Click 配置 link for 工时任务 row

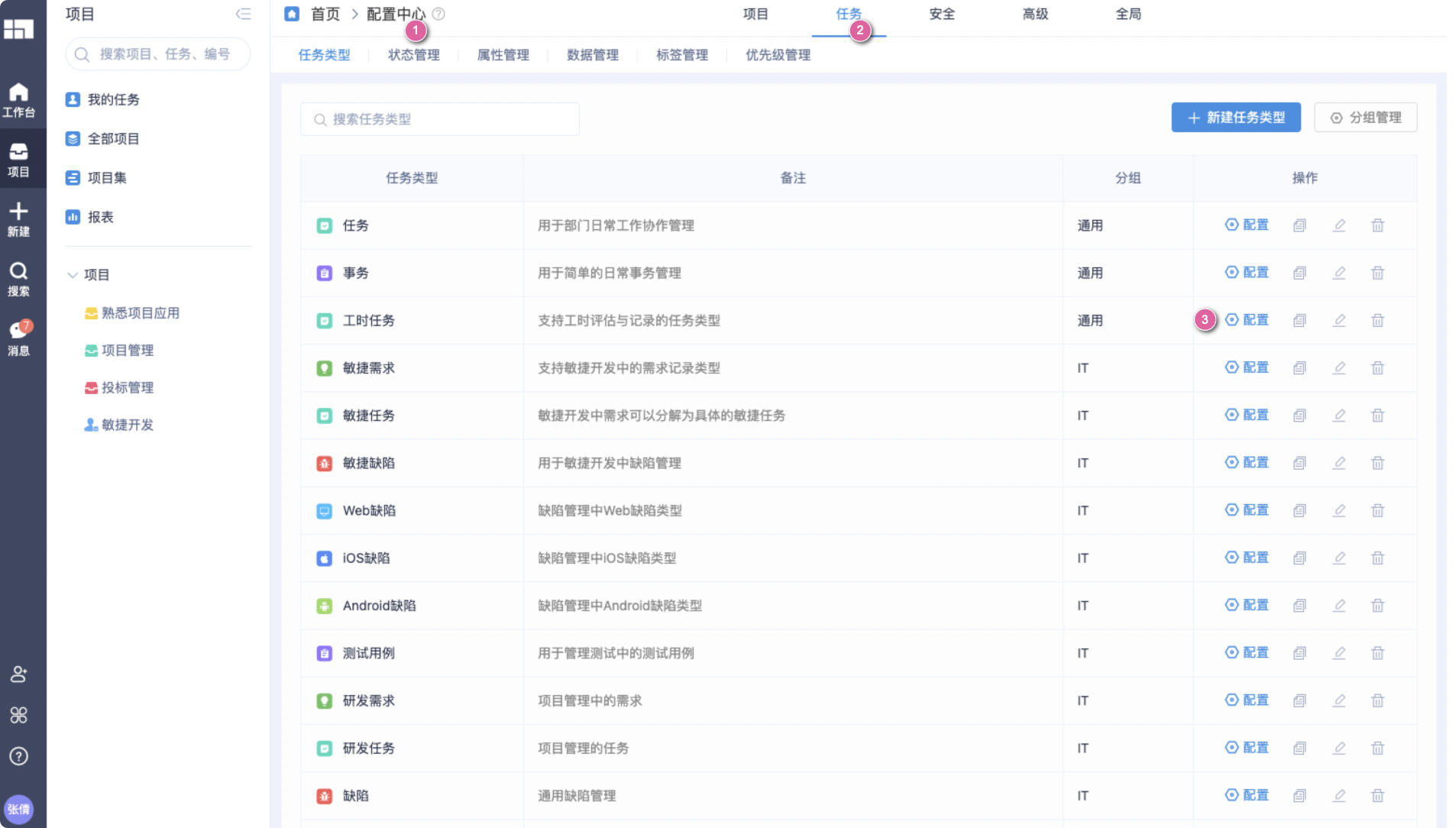[1247, 320]
